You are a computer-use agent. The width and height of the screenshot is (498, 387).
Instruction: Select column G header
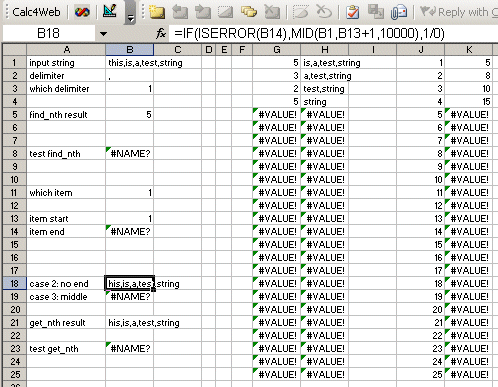click(x=277, y=50)
